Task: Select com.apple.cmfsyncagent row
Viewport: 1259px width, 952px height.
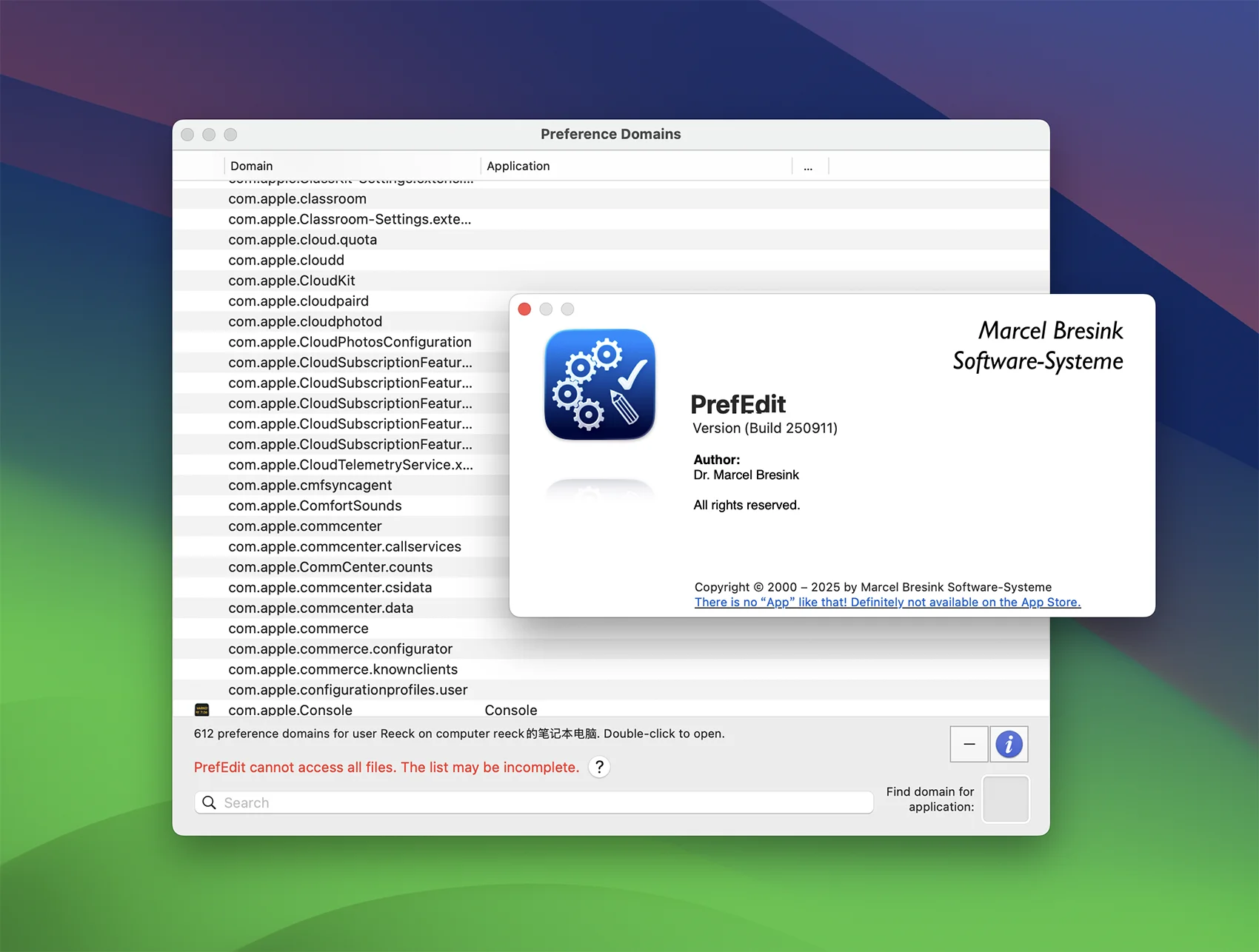Action: (341, 485)
